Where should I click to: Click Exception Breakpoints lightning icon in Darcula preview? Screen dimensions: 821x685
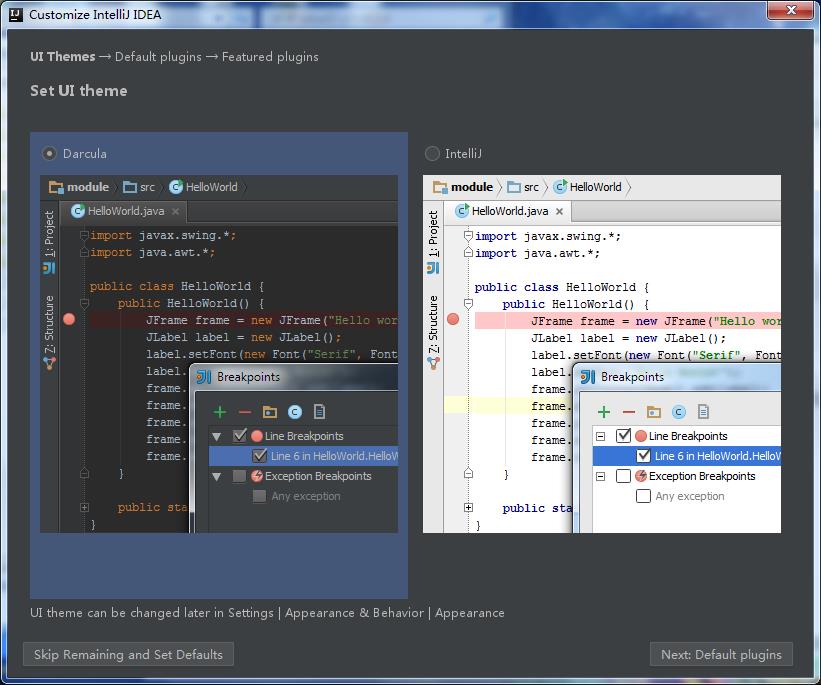(x=257, y=476)
